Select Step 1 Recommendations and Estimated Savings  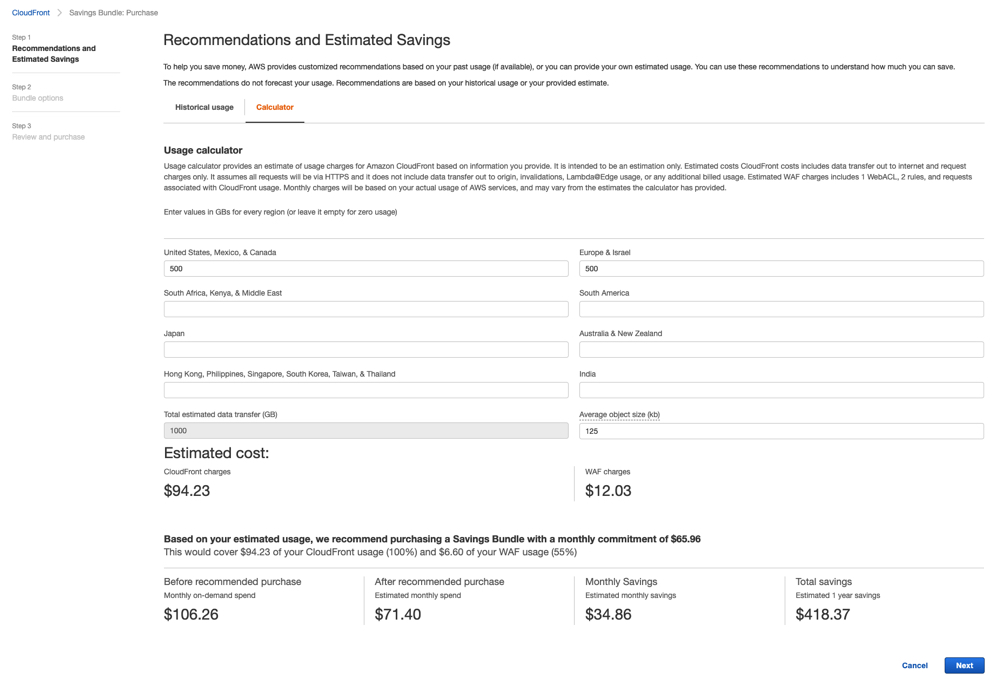[54, 53]
